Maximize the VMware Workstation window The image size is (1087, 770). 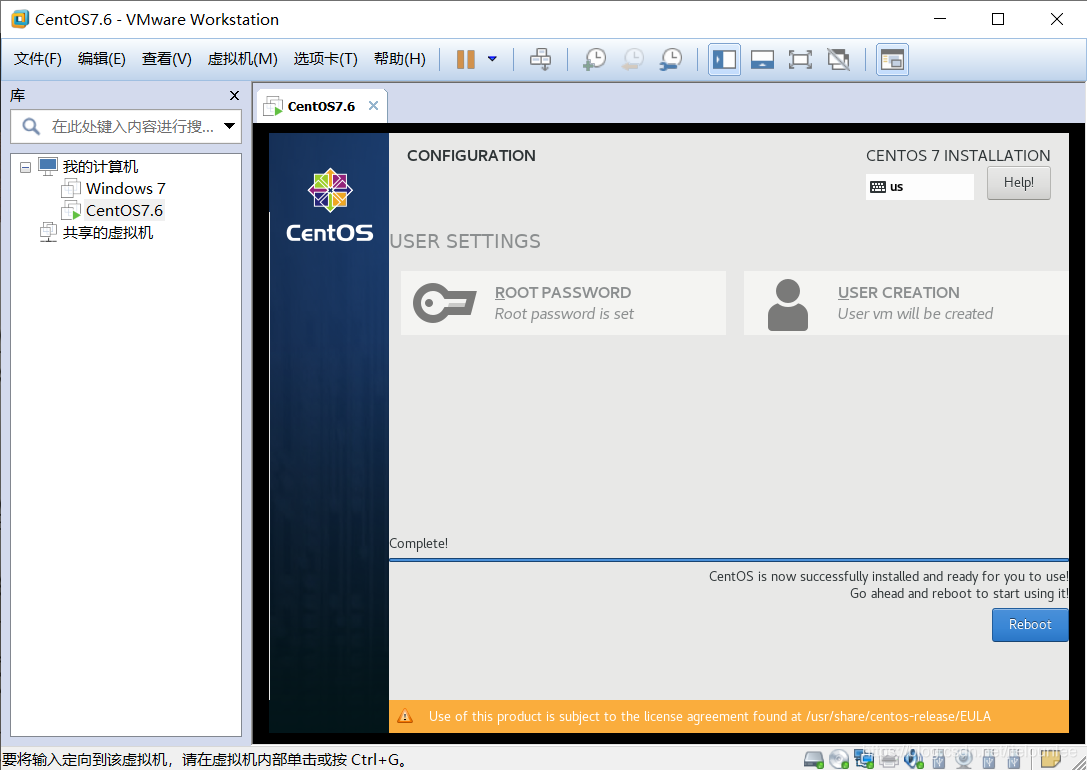coord(998,19)
